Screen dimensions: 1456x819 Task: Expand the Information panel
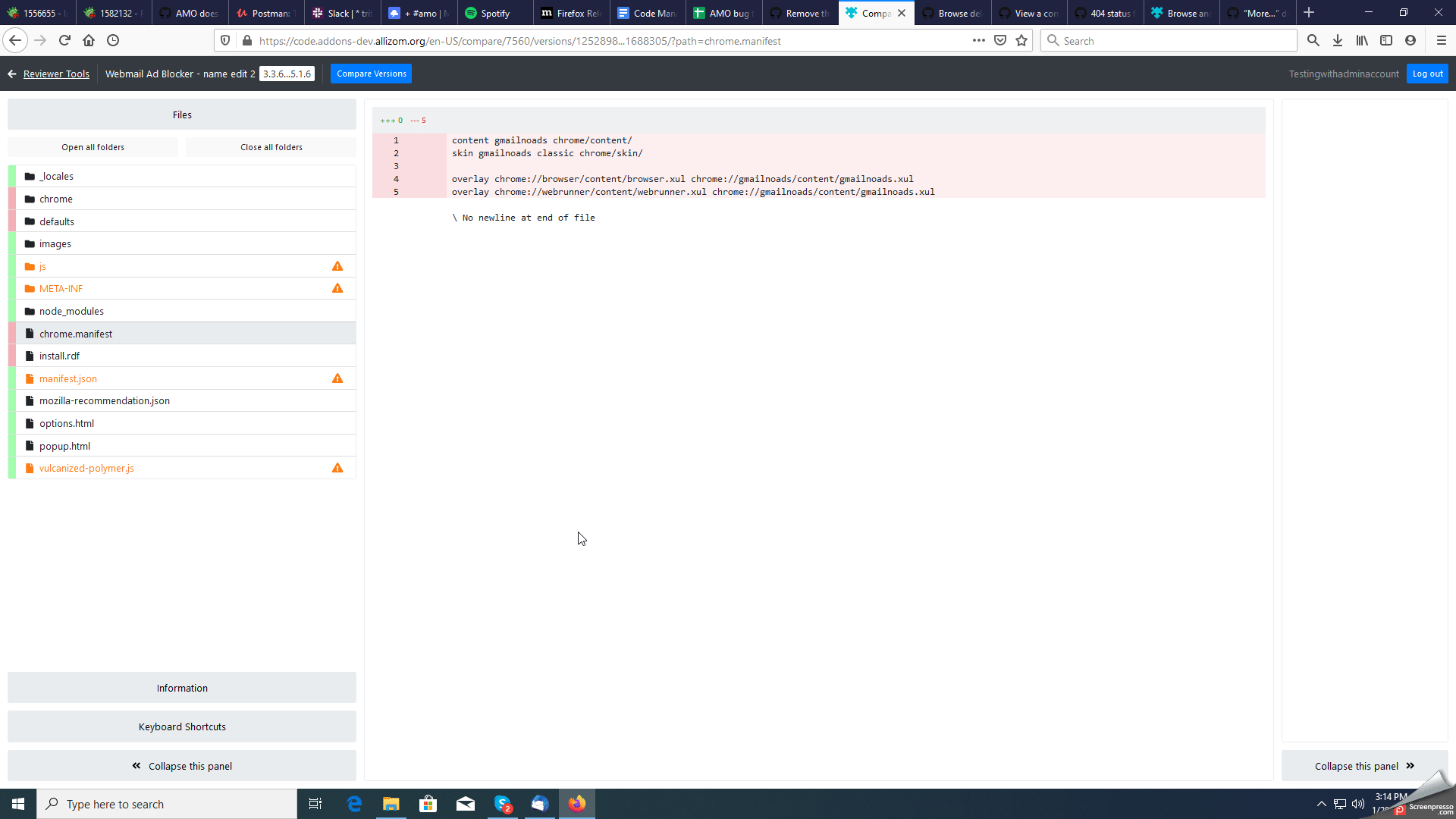point(182,688)
